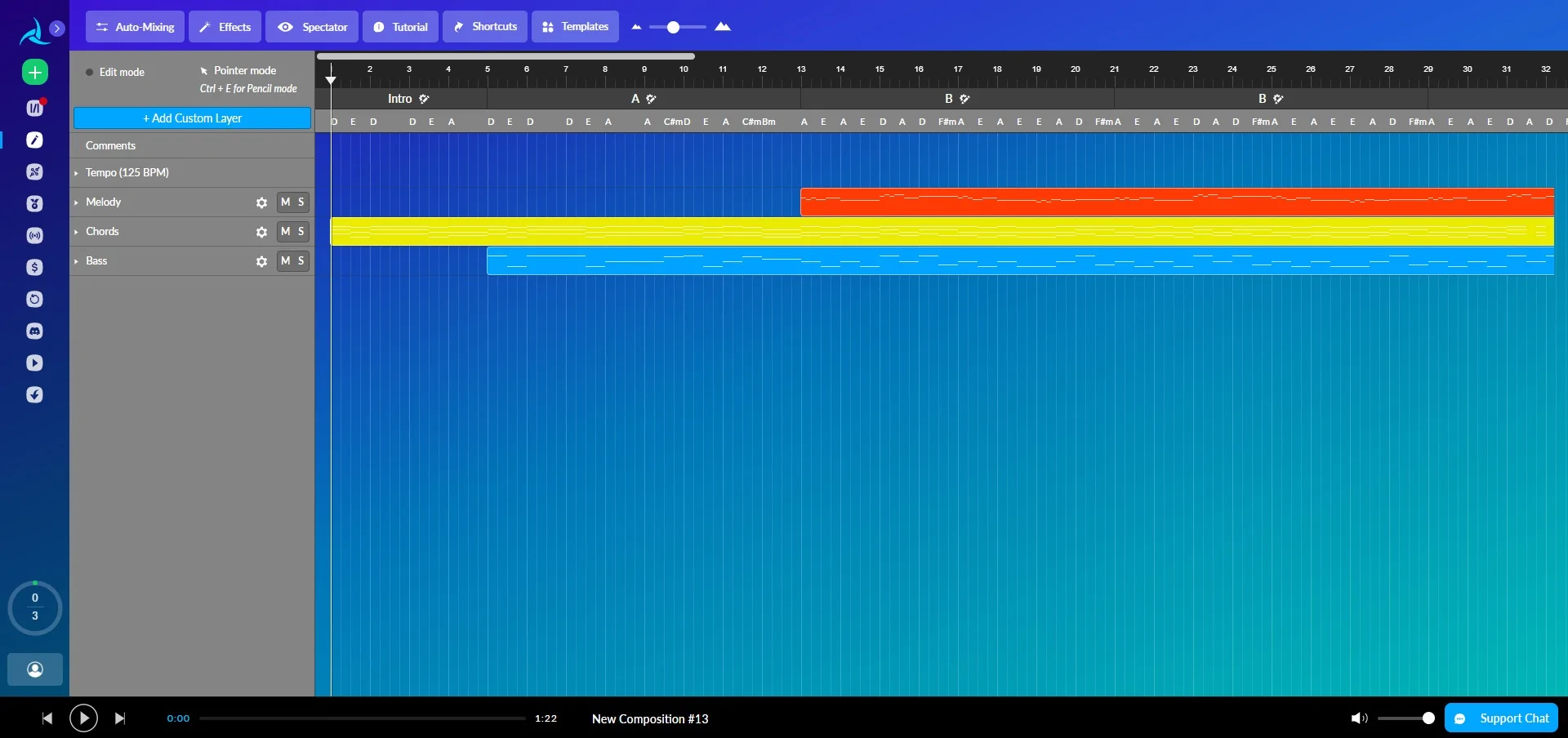The image size is (1568, 738).
Task: Open the radio broadcast sidebar icon
Action: tap(34, 236)
